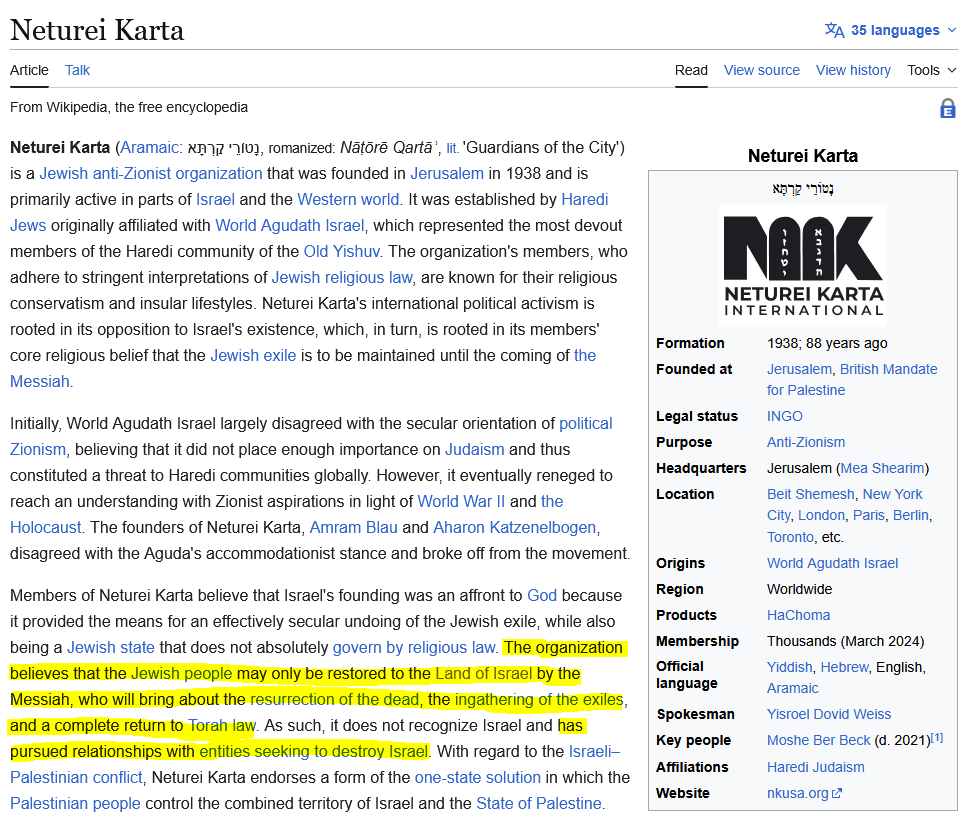This screenshot has height=823, width=974.
Task: Open the Jewish anti-Zionist organization link
Action: [151, 173]
